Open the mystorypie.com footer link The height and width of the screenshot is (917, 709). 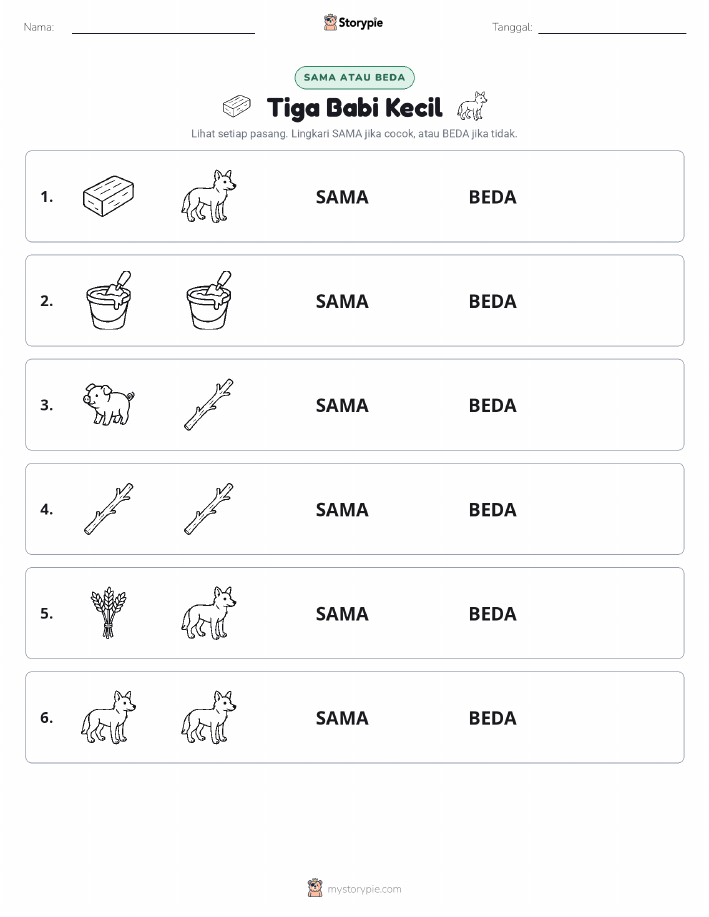(364, 889)
